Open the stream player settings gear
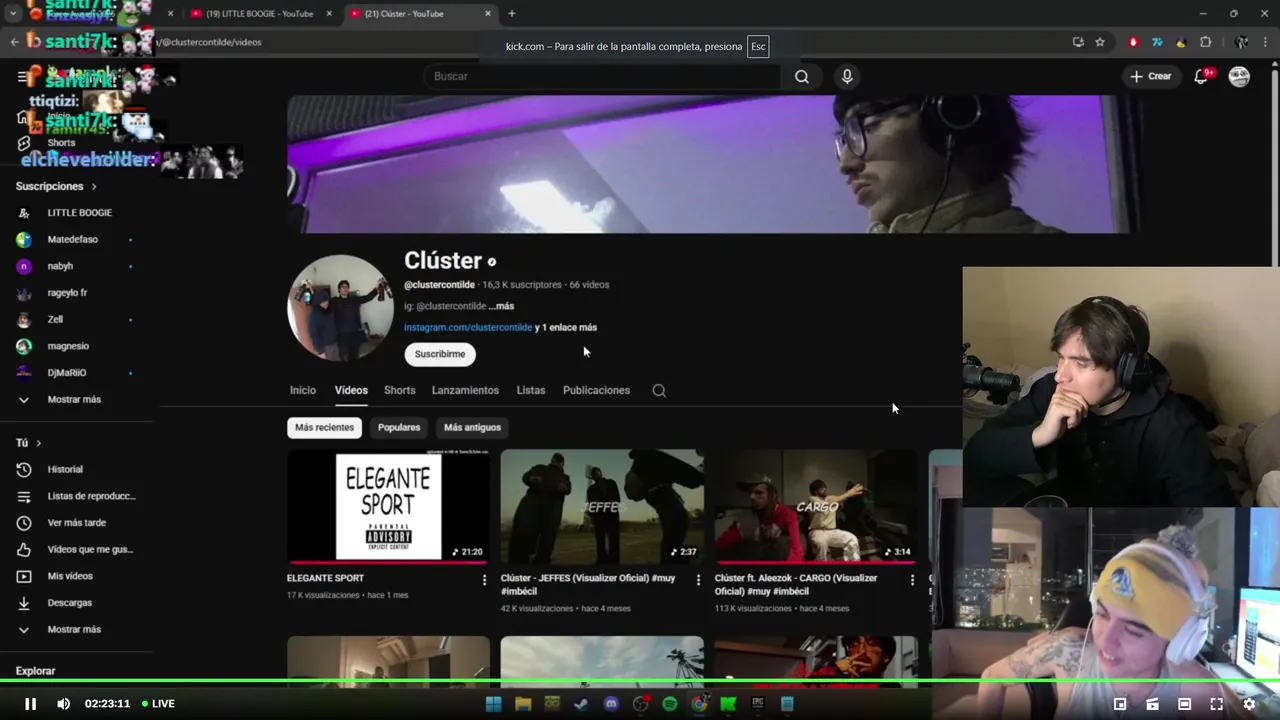This screenshot has width=1280, height=720. click(x=1249, y=704)
